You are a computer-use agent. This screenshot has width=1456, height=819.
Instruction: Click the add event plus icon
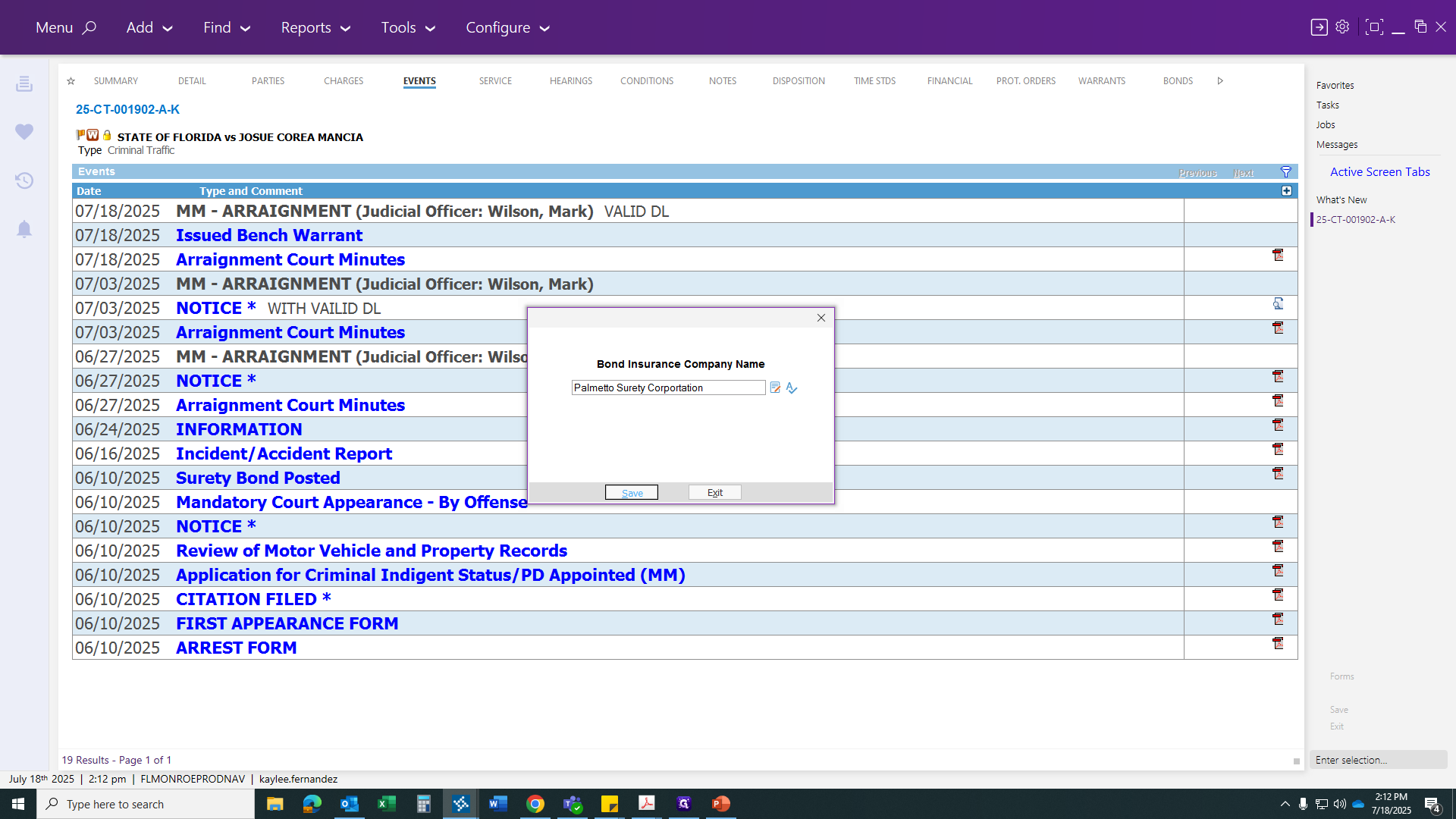coord(1287,191)
